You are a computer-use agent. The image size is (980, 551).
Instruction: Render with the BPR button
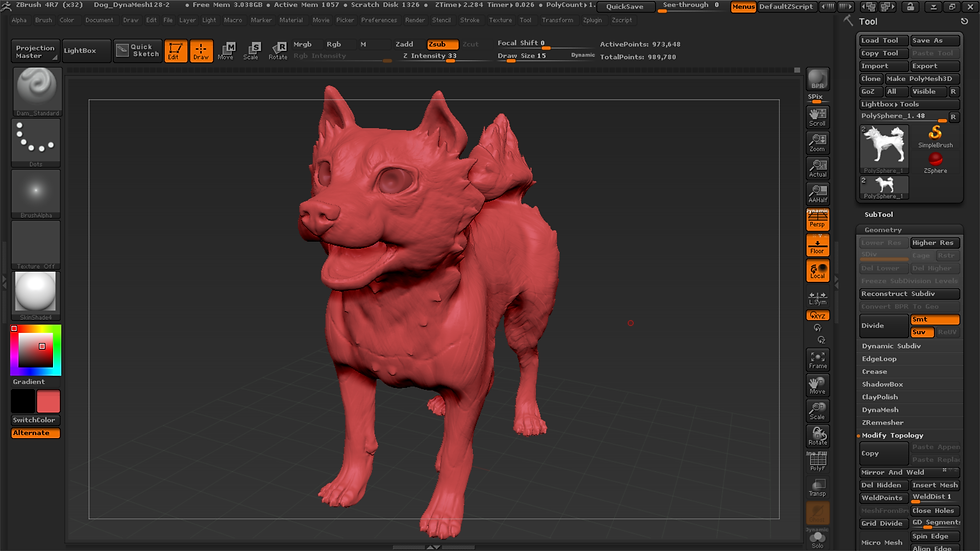[x=818, y=80]
